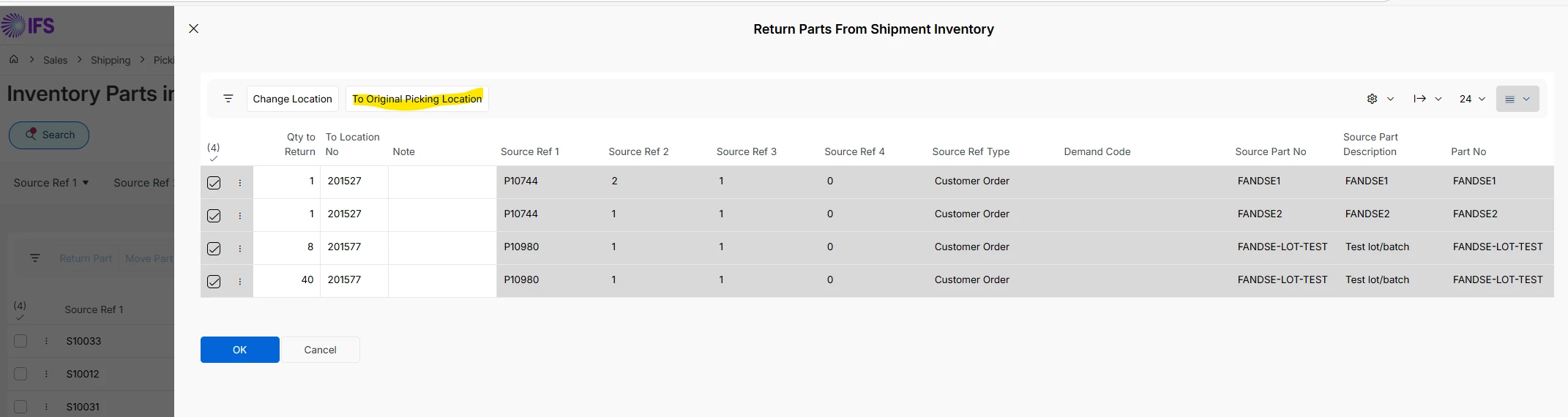
Task: Open row menu for FANDSE2 line
Action: 240,216
